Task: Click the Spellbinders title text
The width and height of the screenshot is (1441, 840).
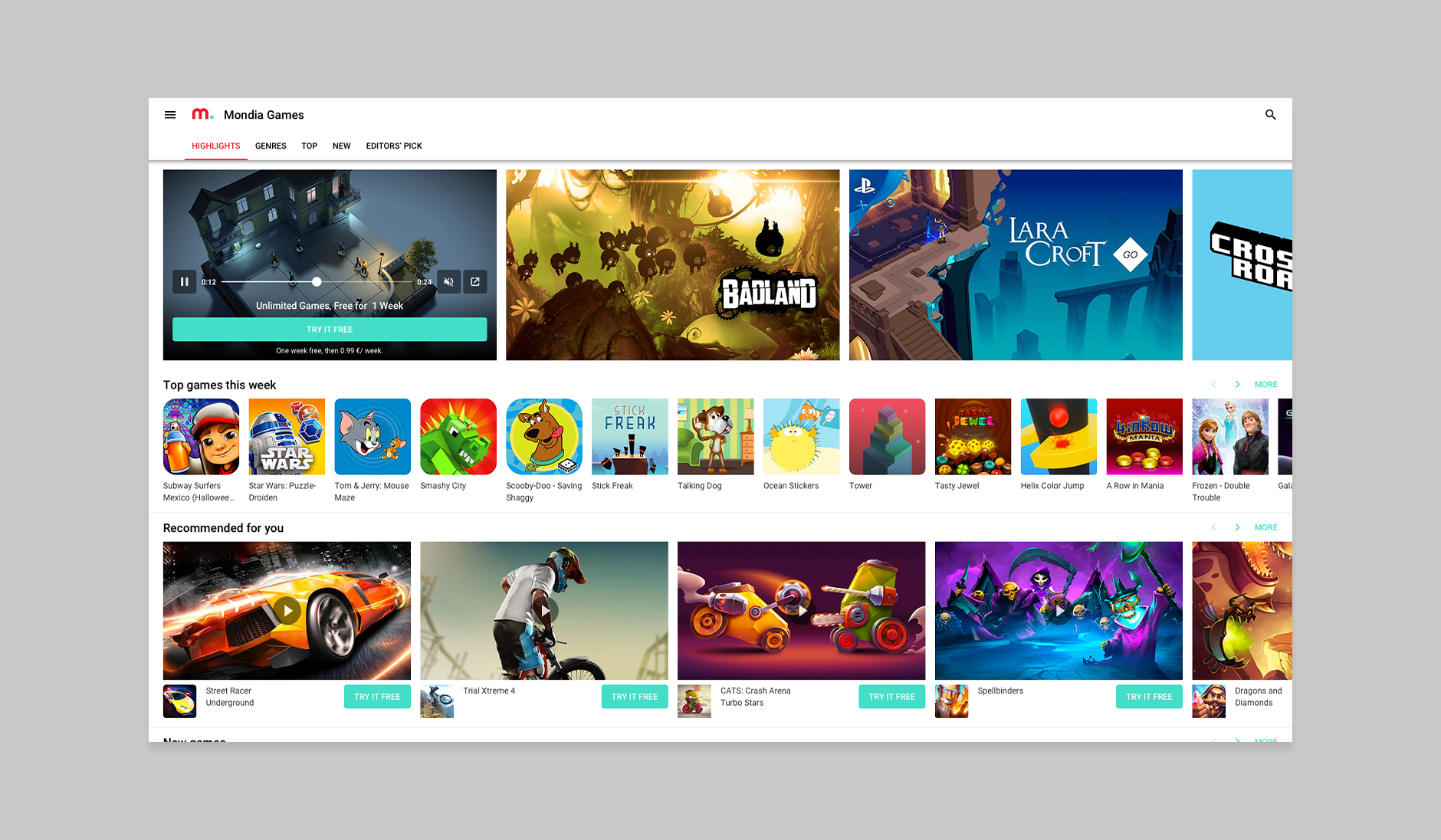Action: (x=1000, y=691)
